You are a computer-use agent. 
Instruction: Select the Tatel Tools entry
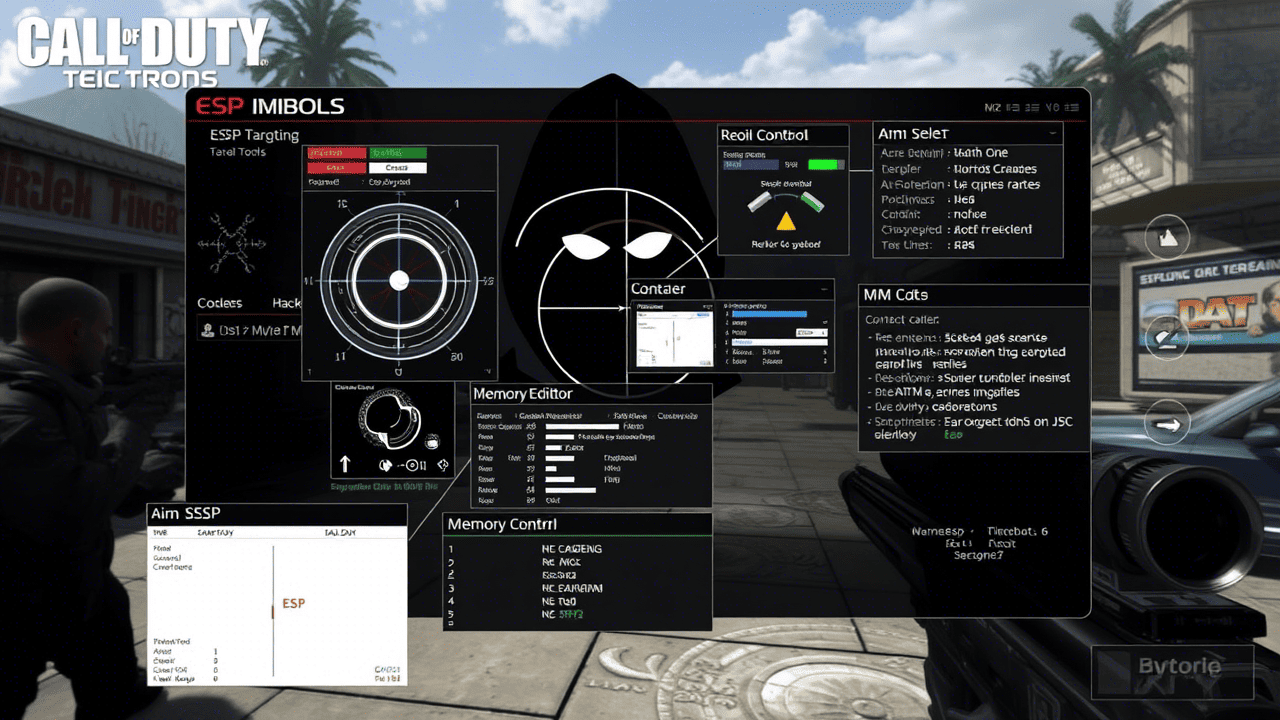pos(237,153)
